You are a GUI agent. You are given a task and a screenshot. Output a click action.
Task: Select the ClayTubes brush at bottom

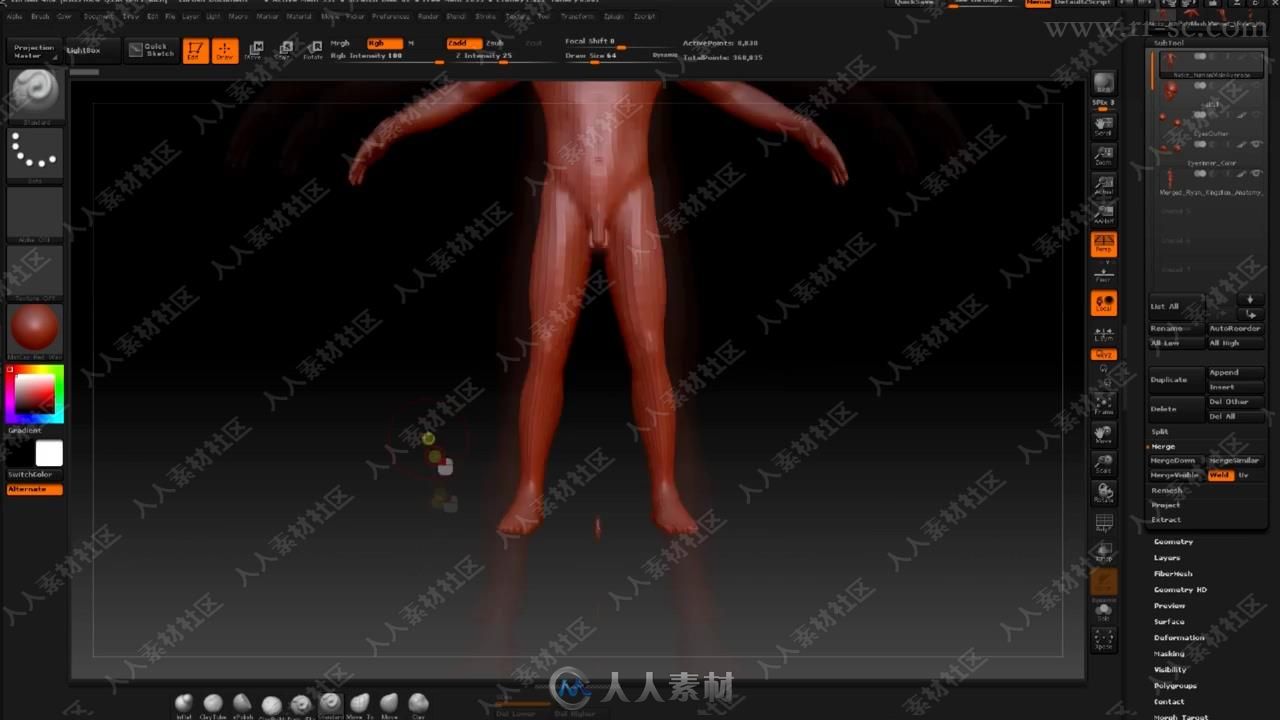[213, 705]
